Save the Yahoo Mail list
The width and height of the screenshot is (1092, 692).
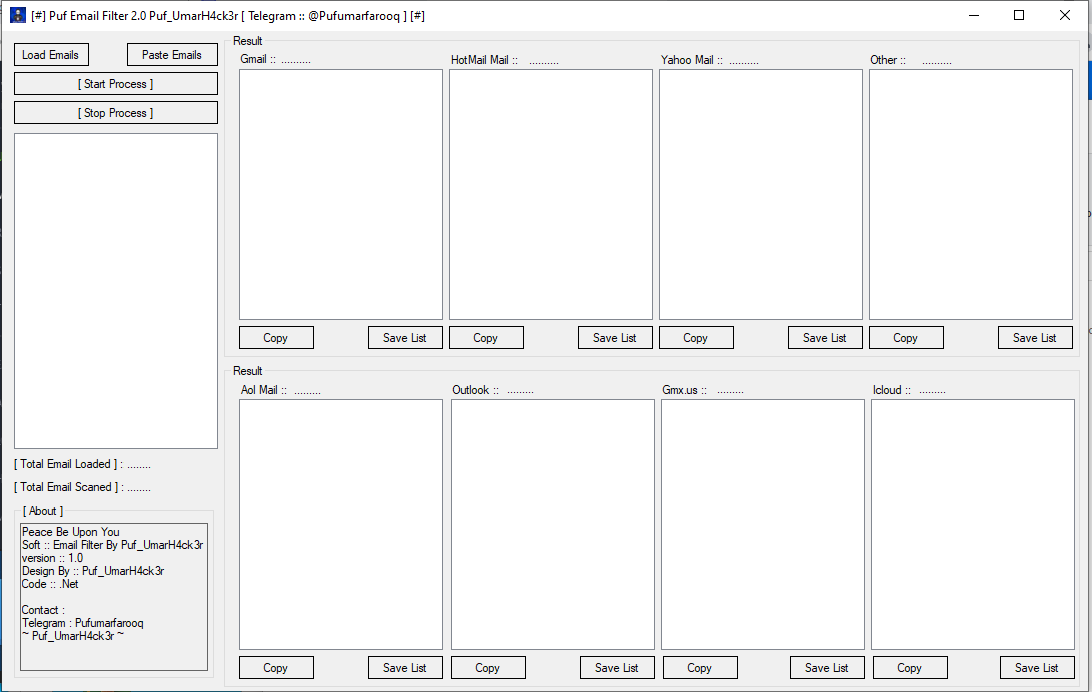click(825, 338)
